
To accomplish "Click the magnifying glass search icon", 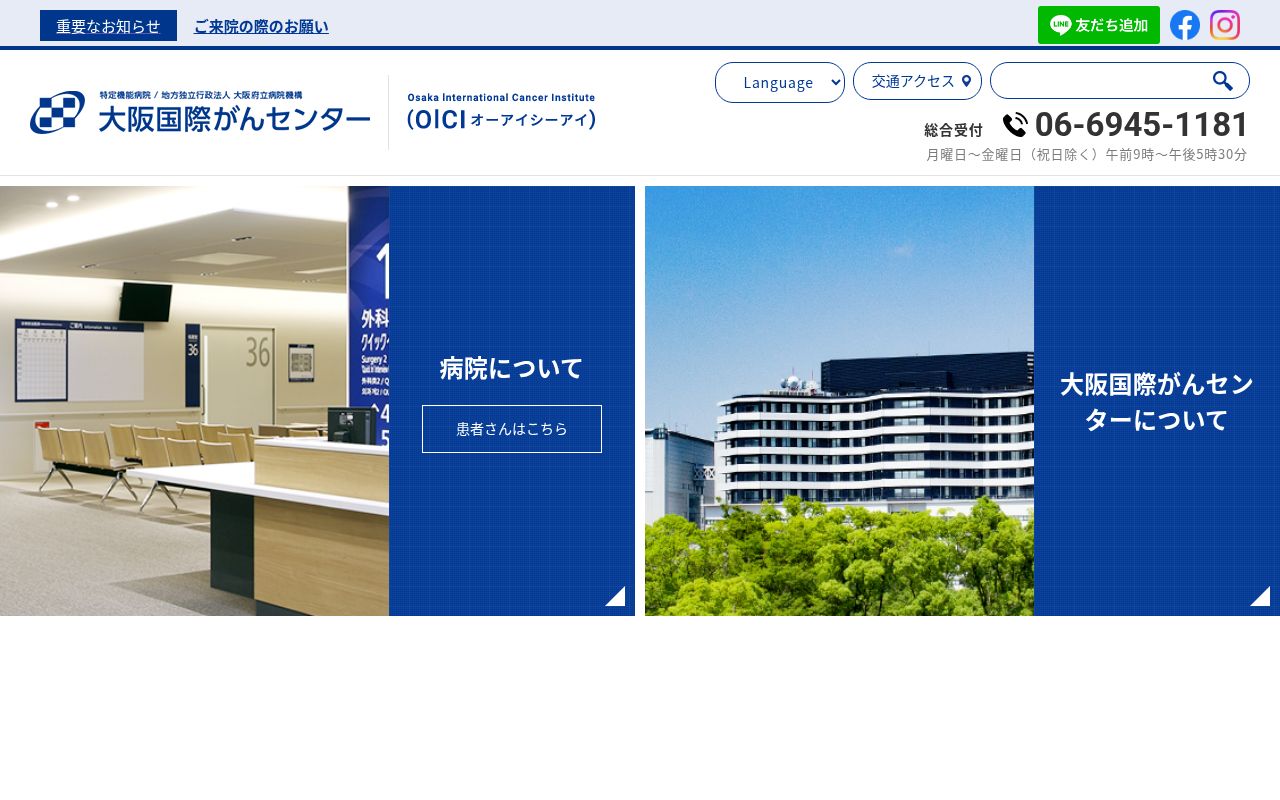I will point(1222,81).
